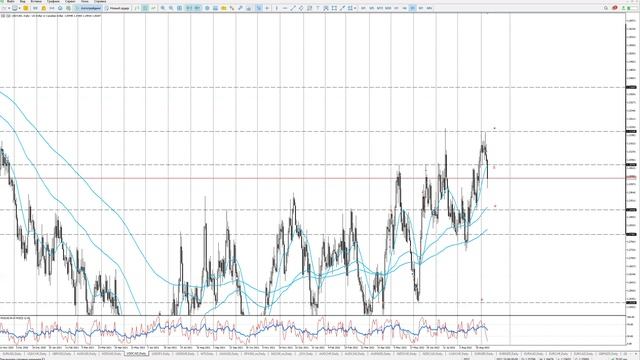Open the chart templates yellow icon

(224, 8)
